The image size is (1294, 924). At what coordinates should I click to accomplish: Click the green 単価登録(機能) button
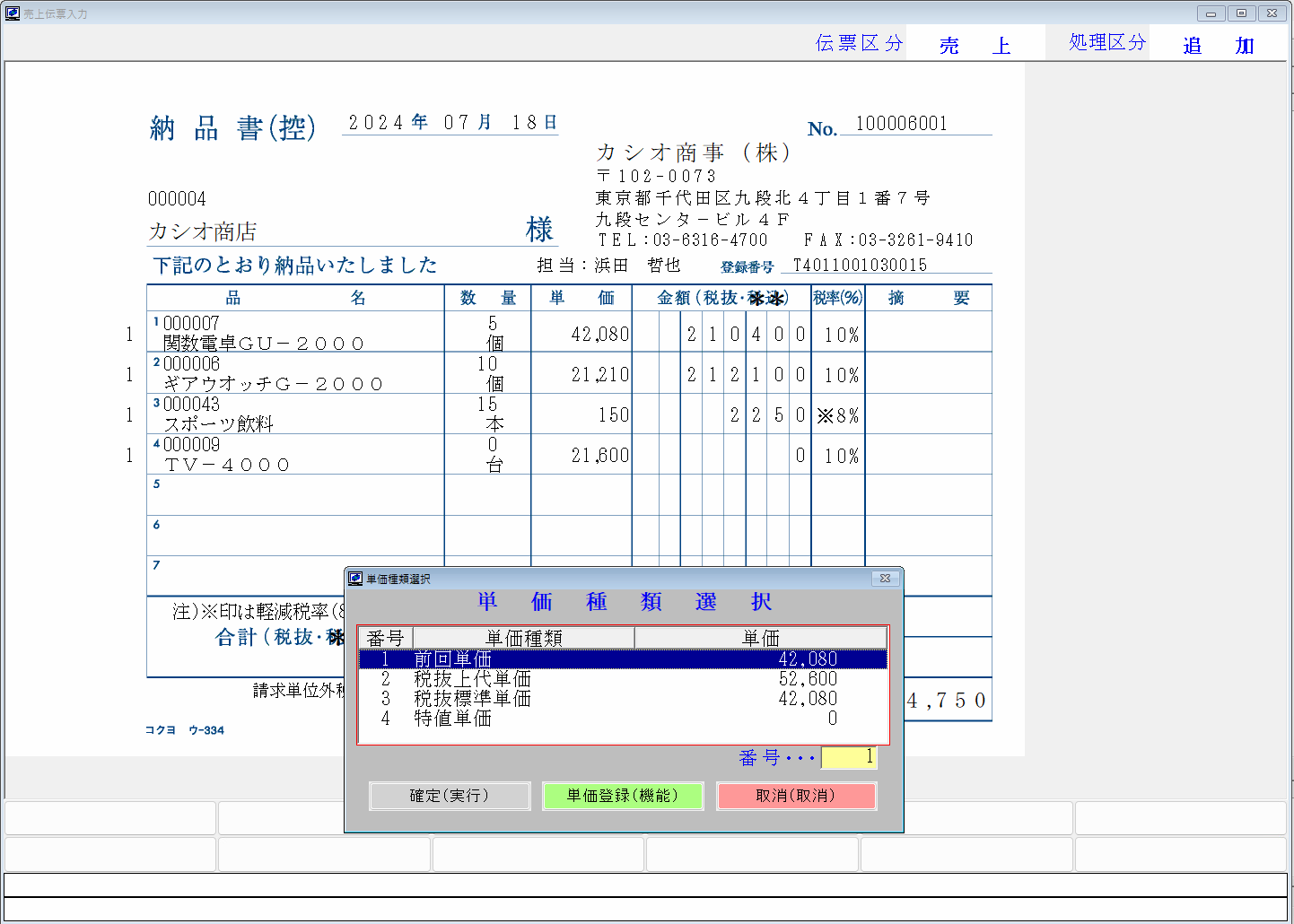(623, 796)
